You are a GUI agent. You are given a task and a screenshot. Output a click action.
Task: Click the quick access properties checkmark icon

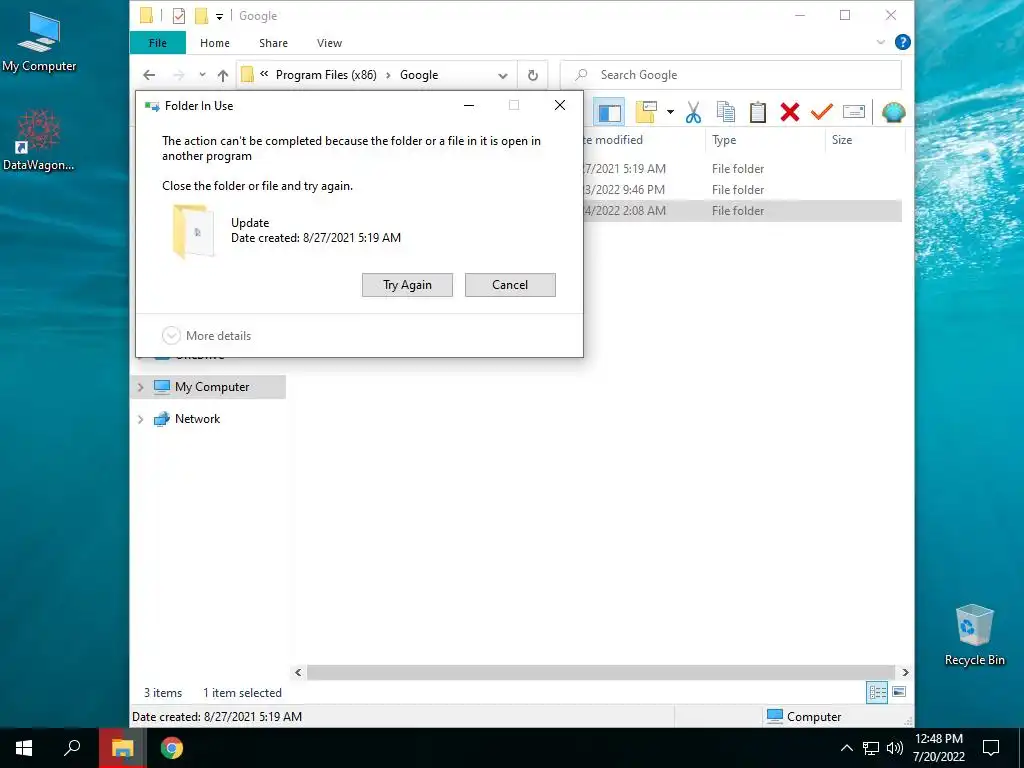click(178, 16)
